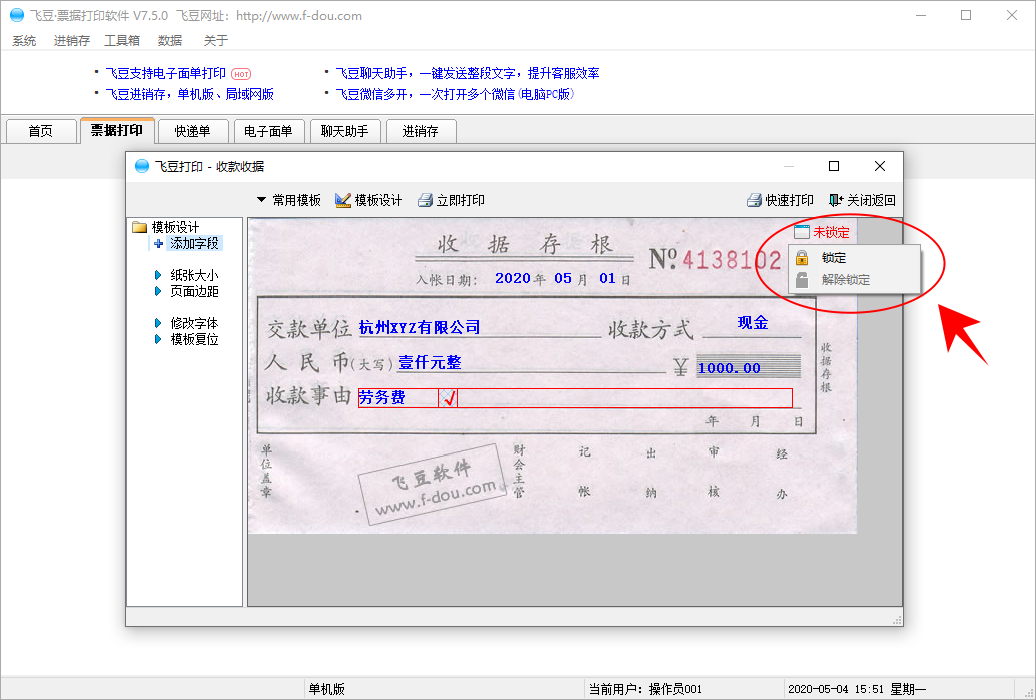Click the 关闭返回 exit icon

coord(836,200)
